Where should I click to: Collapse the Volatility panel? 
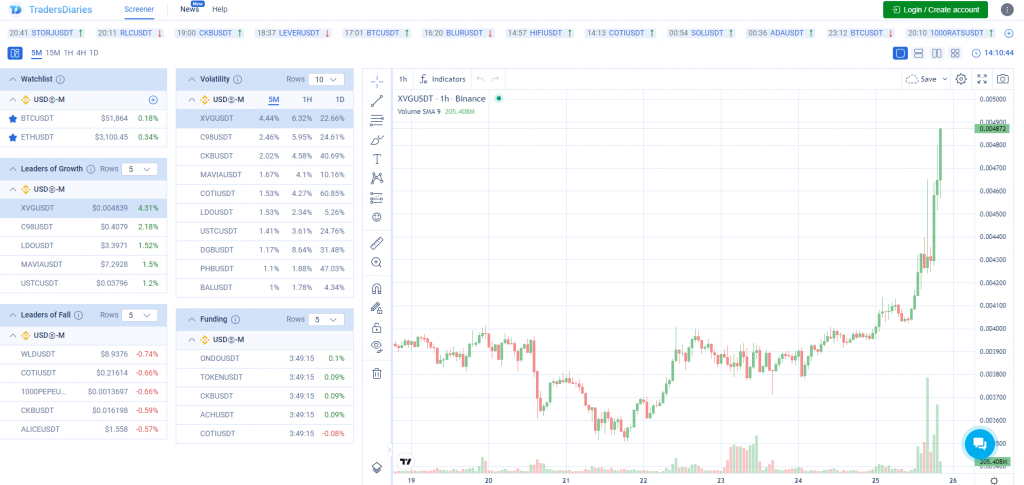[191, 79]
